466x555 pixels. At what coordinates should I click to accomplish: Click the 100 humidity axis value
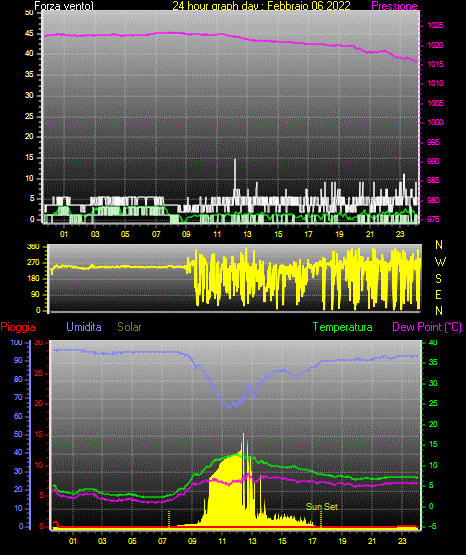click(x=16, y=342)
